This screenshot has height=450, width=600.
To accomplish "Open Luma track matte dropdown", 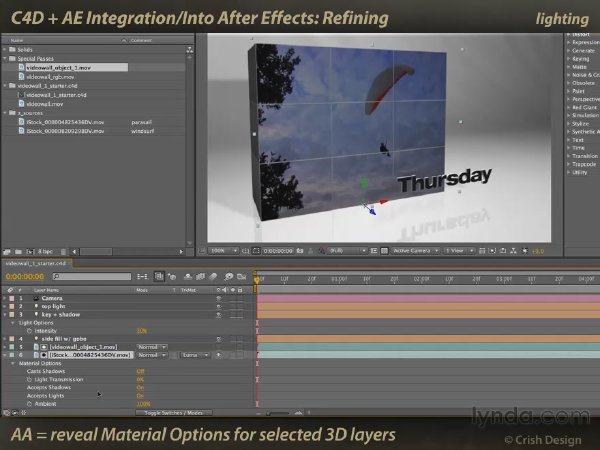I will click(x=195, y=355).
